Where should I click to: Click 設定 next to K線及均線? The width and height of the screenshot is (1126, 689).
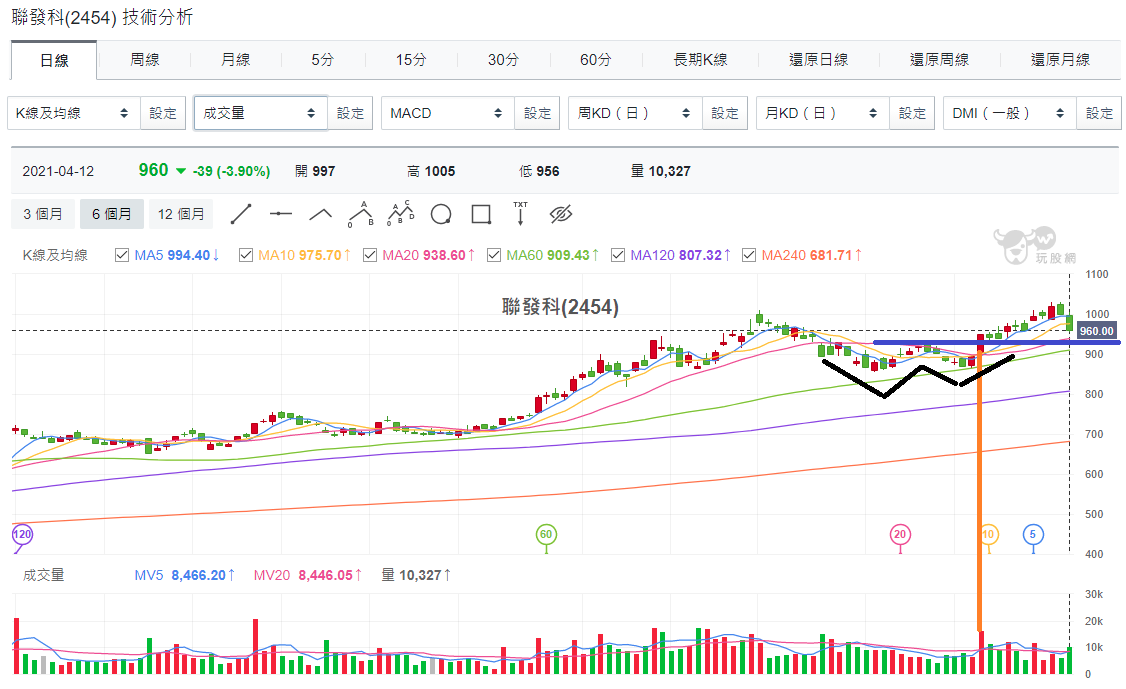(x=163, y=113)
